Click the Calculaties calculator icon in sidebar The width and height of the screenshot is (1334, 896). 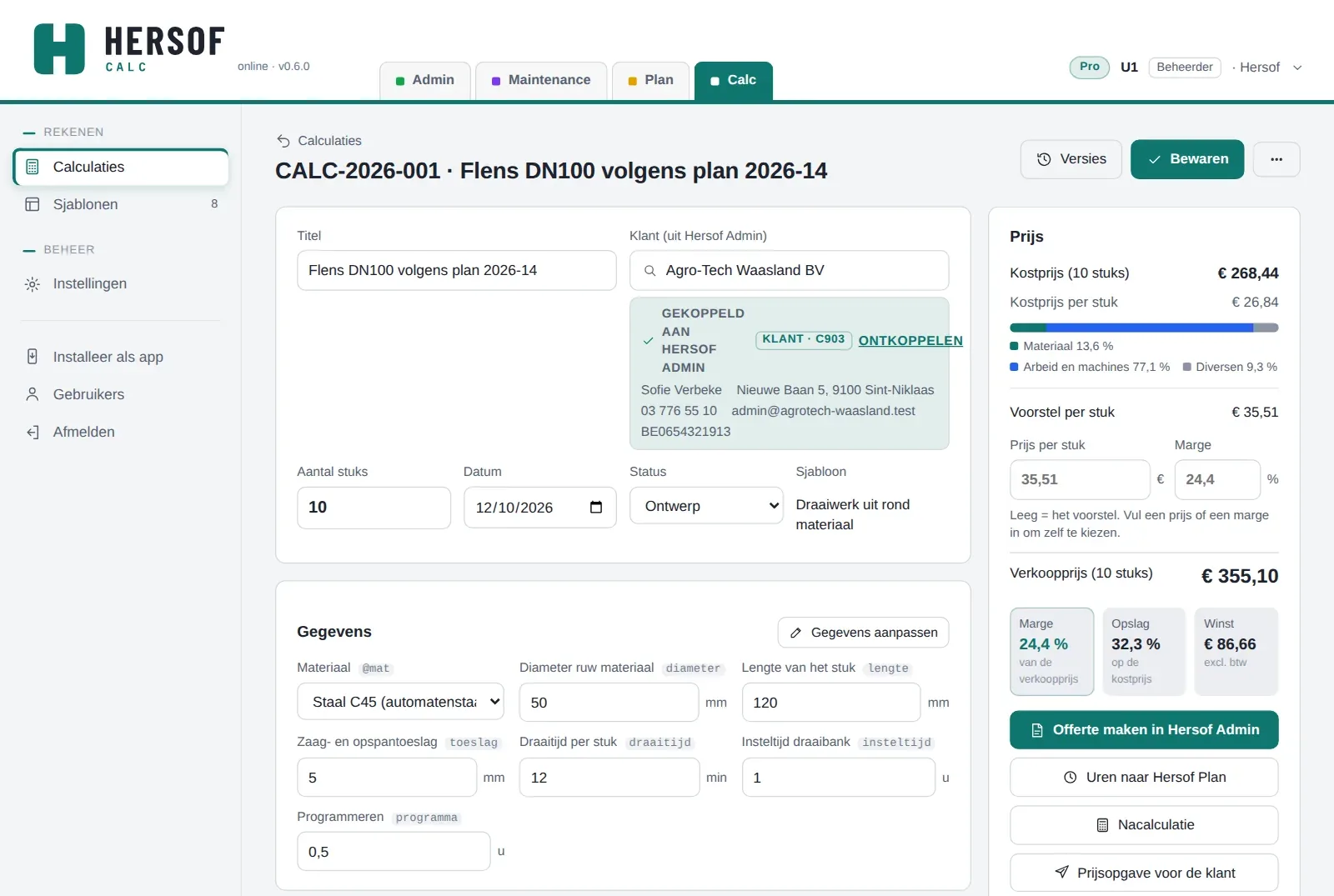click(33, 167)
